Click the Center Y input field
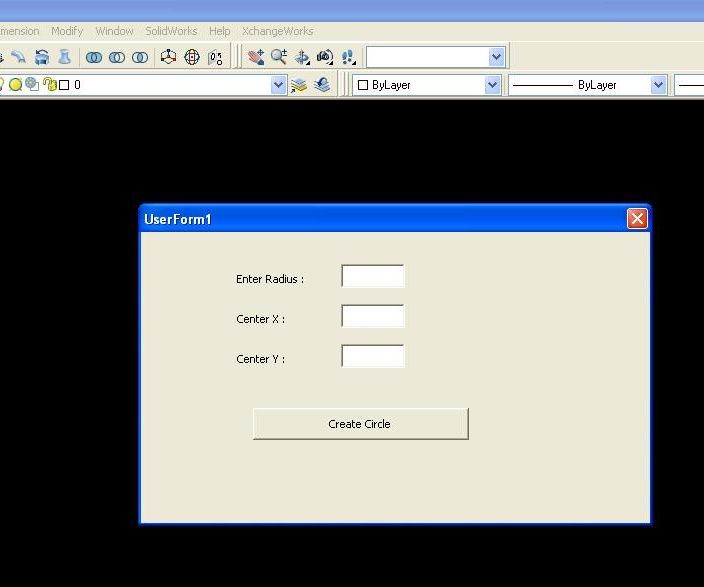This screenshot has width=704, height=587. point(373,356)
